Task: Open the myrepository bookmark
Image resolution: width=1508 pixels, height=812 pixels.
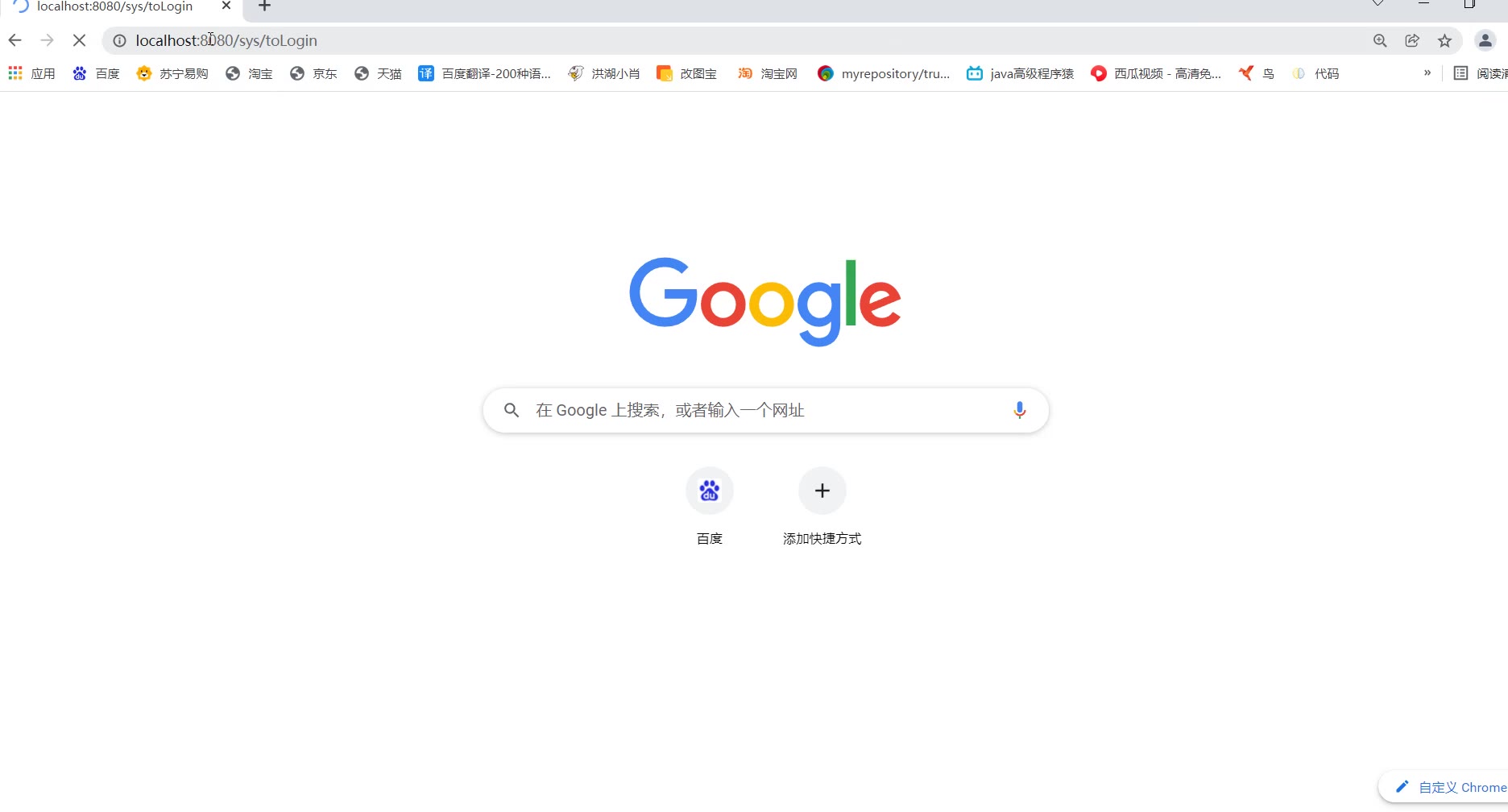Action: tap(884, 73)
